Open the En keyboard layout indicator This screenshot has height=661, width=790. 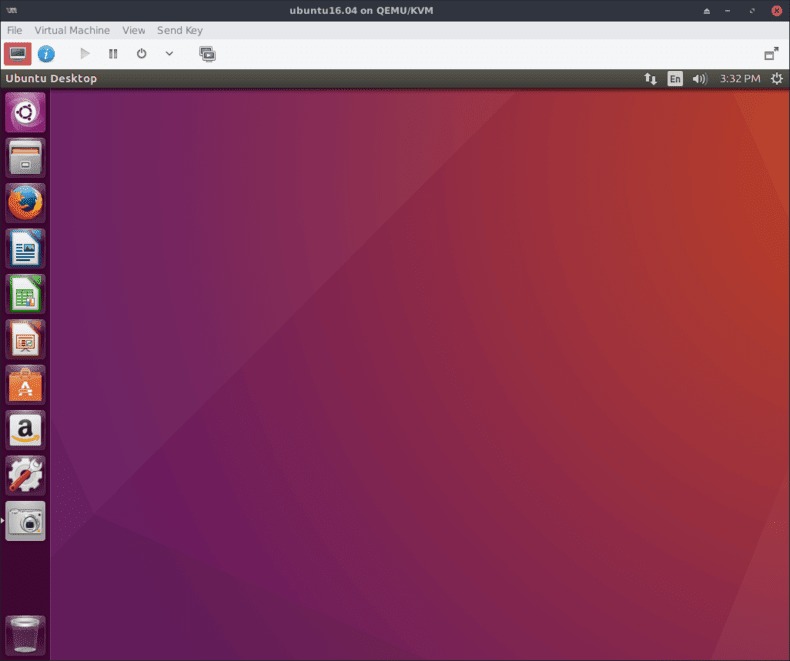click(675, 79)
